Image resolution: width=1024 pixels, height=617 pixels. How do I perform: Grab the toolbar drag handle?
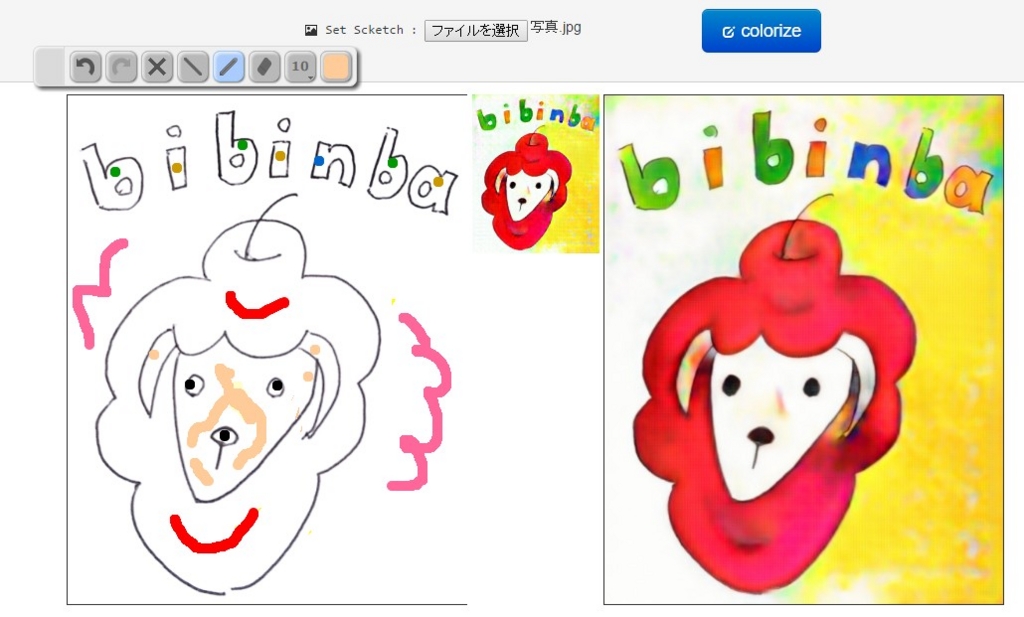coord(50,67)
